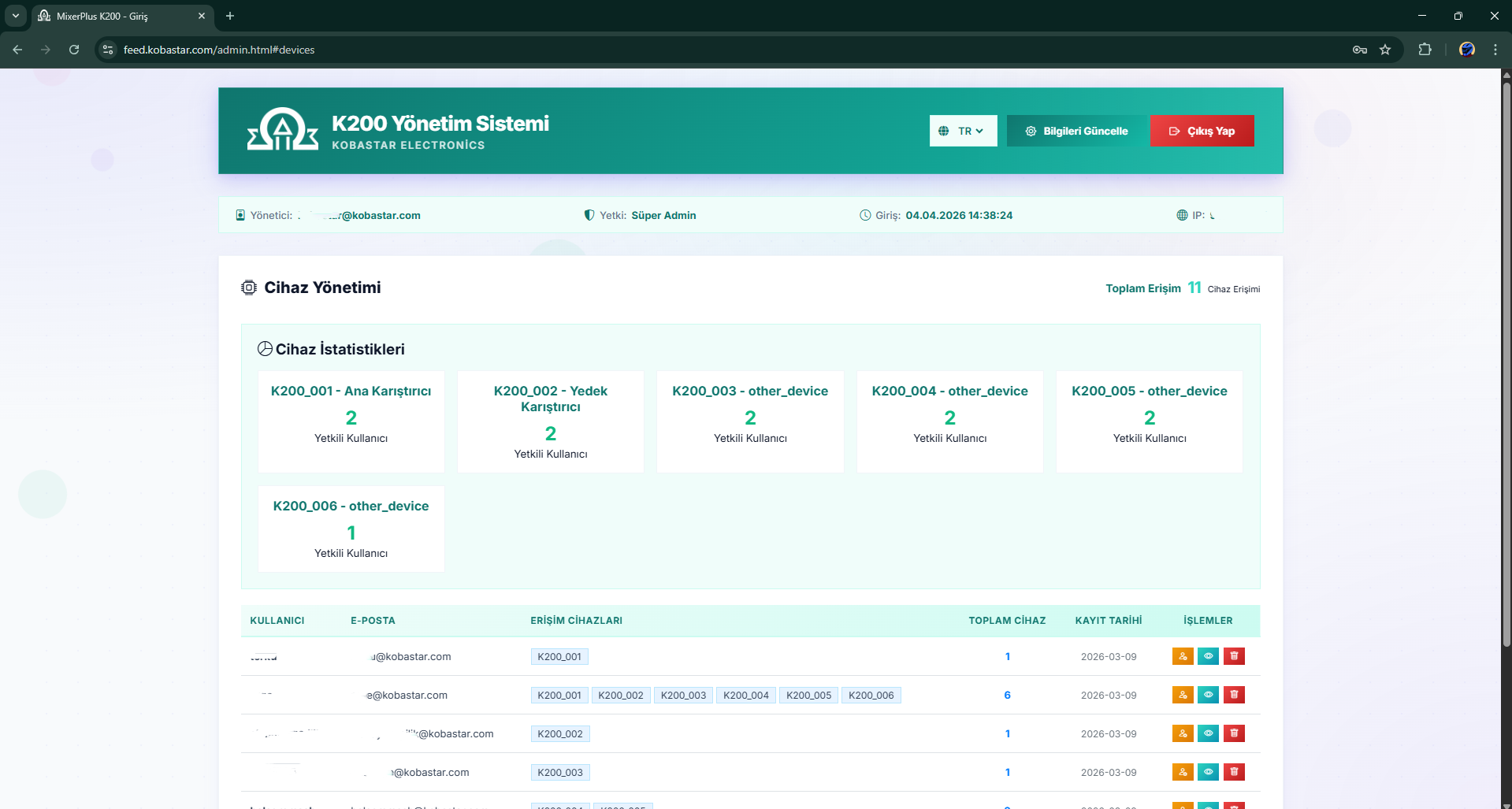Open the browser extensions puzzle icon
1512x809 pixels.
[1425, 50]
